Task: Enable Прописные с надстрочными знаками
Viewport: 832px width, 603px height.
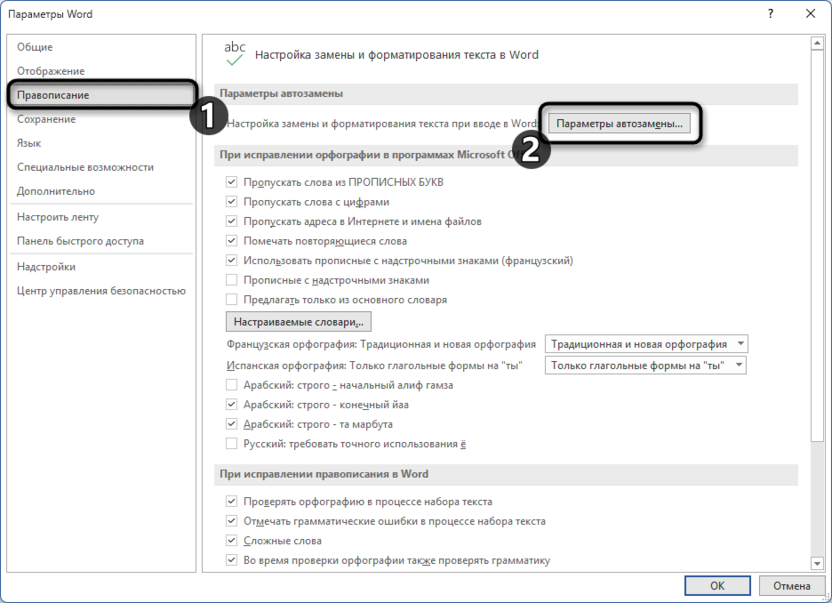Action: 229,281
